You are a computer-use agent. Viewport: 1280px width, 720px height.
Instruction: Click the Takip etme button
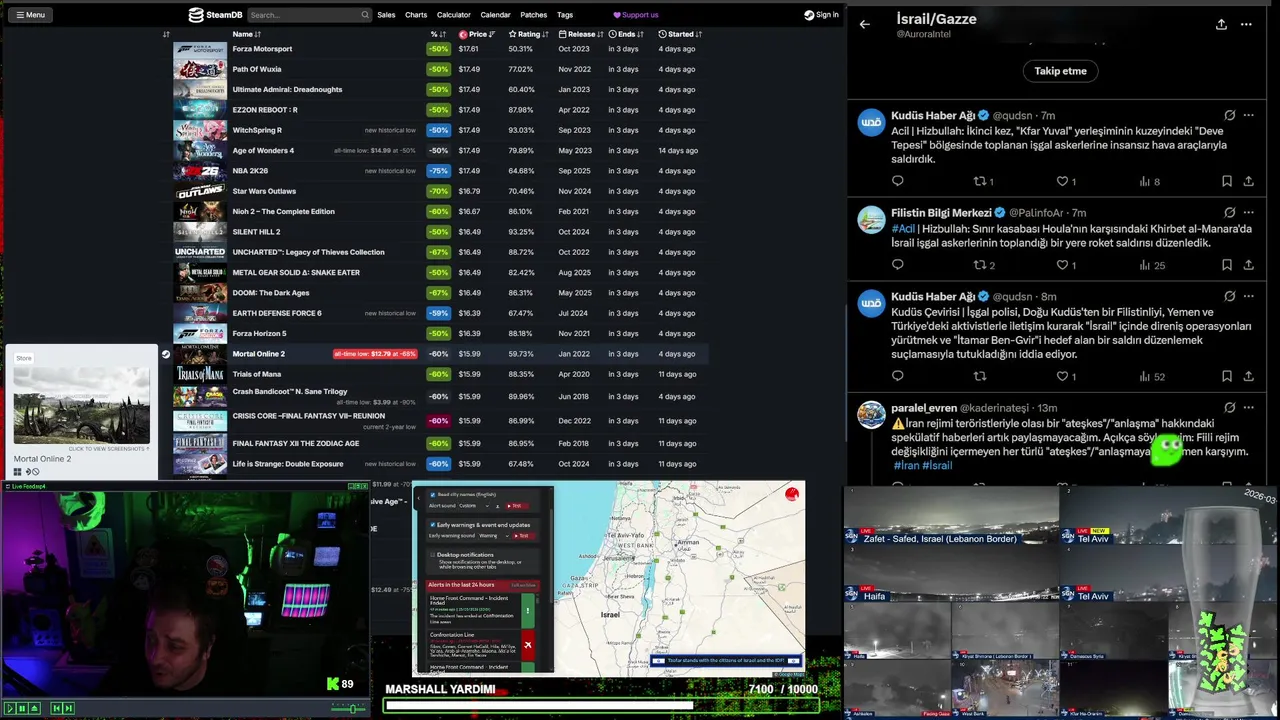[1060, 71]
